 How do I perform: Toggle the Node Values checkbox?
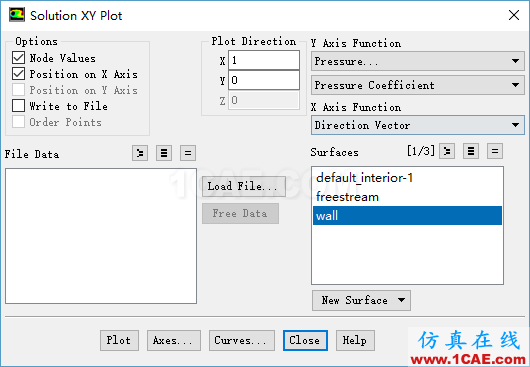point(19,58)
